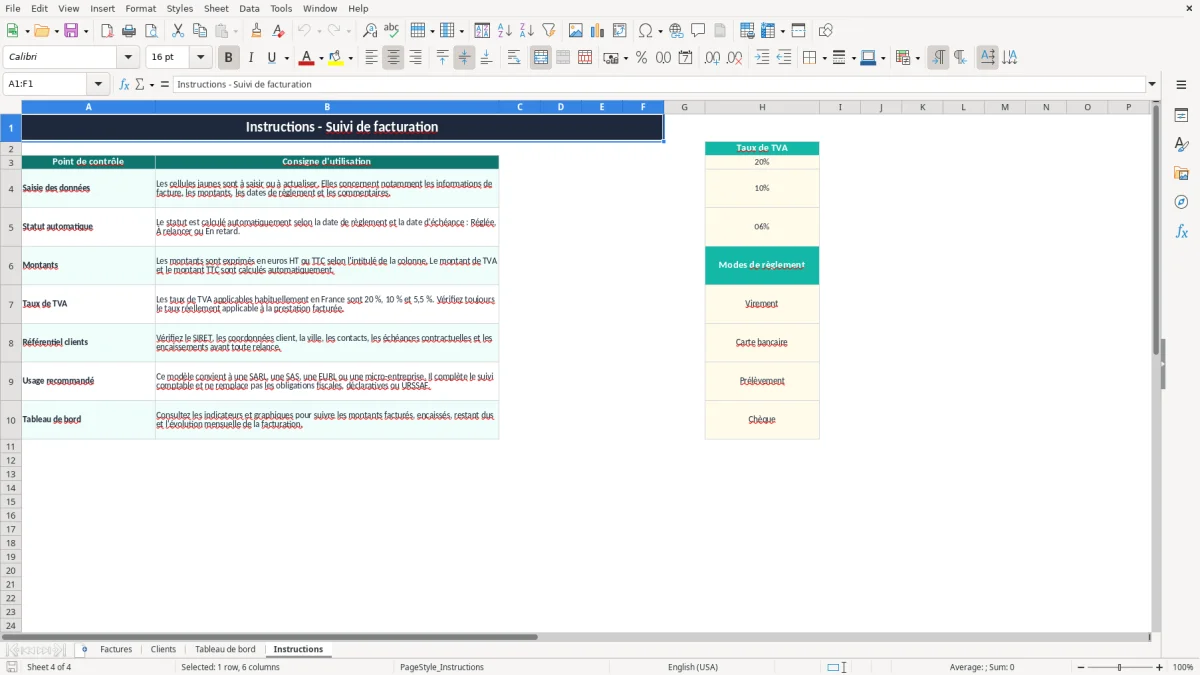The height and width of the screenshot is (675, 1200).
Task: Click the Clear Direct Formatting icon
Action: click(278, 31)
